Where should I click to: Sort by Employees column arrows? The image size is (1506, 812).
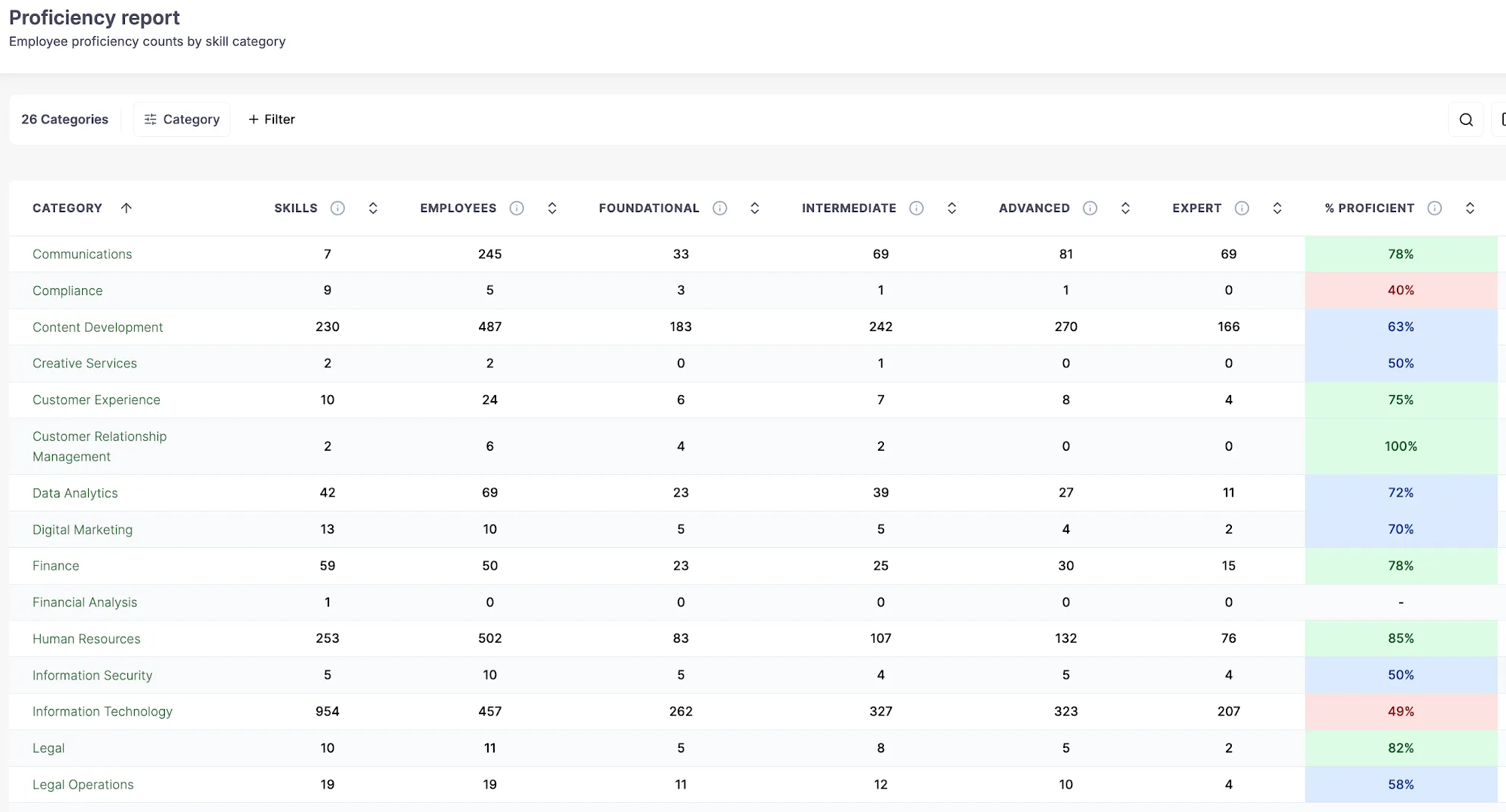coord(552,208)
